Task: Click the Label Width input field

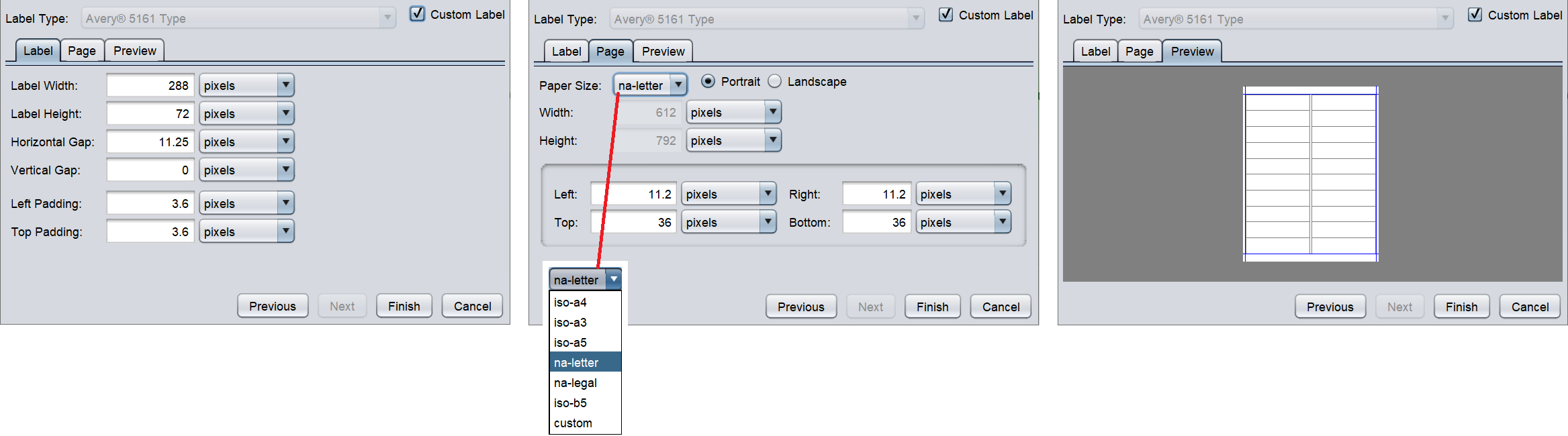Action: tap(150, 85)
